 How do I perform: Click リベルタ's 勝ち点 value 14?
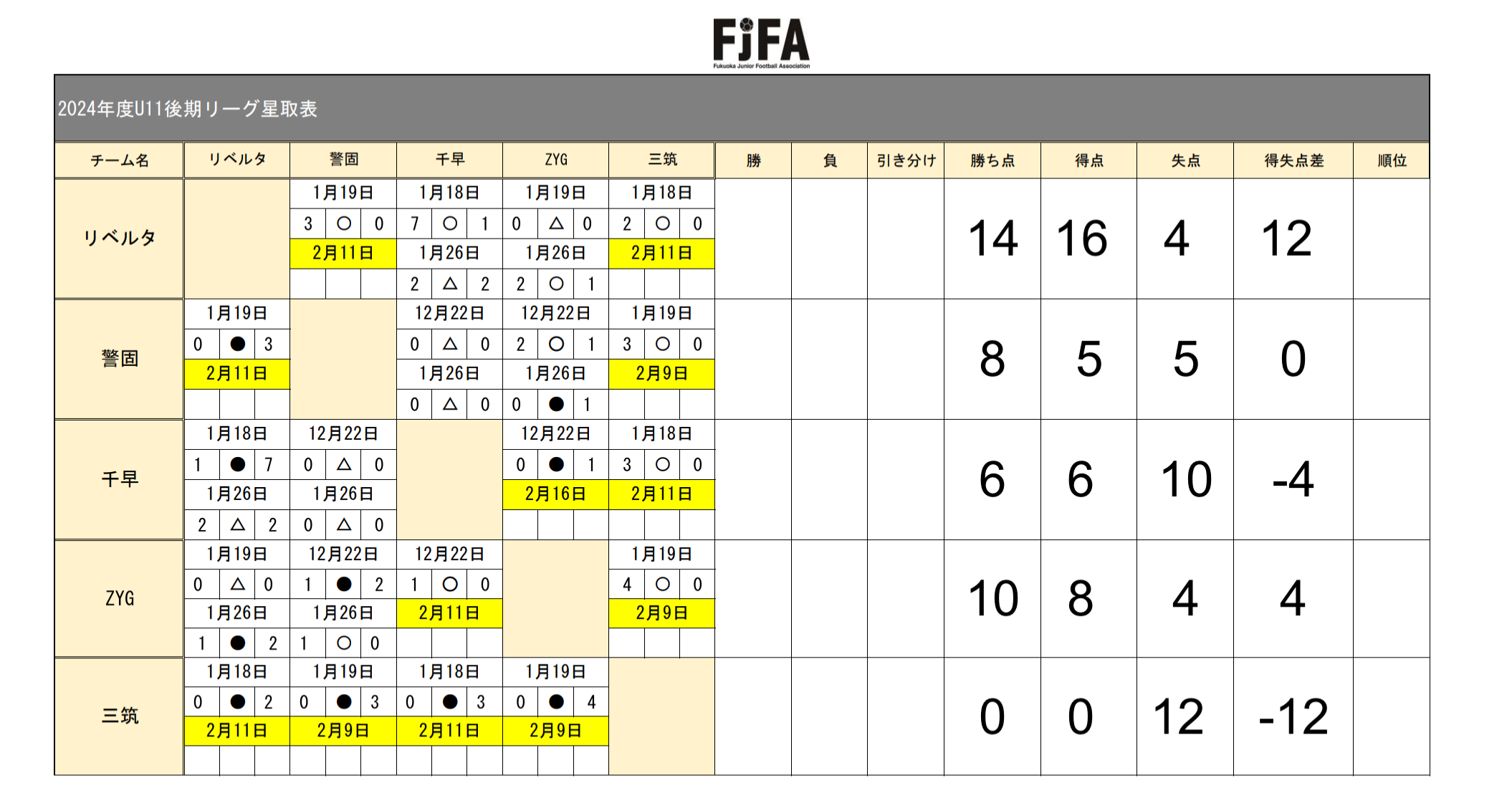[992, 239]
